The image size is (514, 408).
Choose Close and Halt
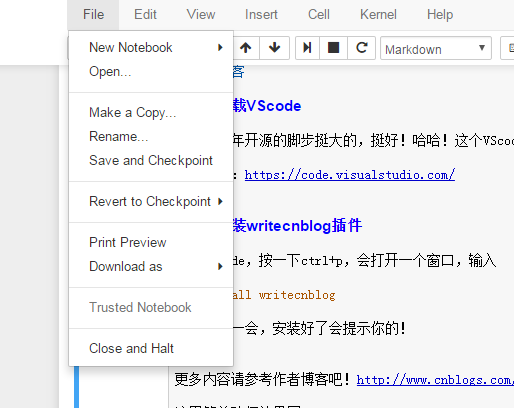point(151,348)
